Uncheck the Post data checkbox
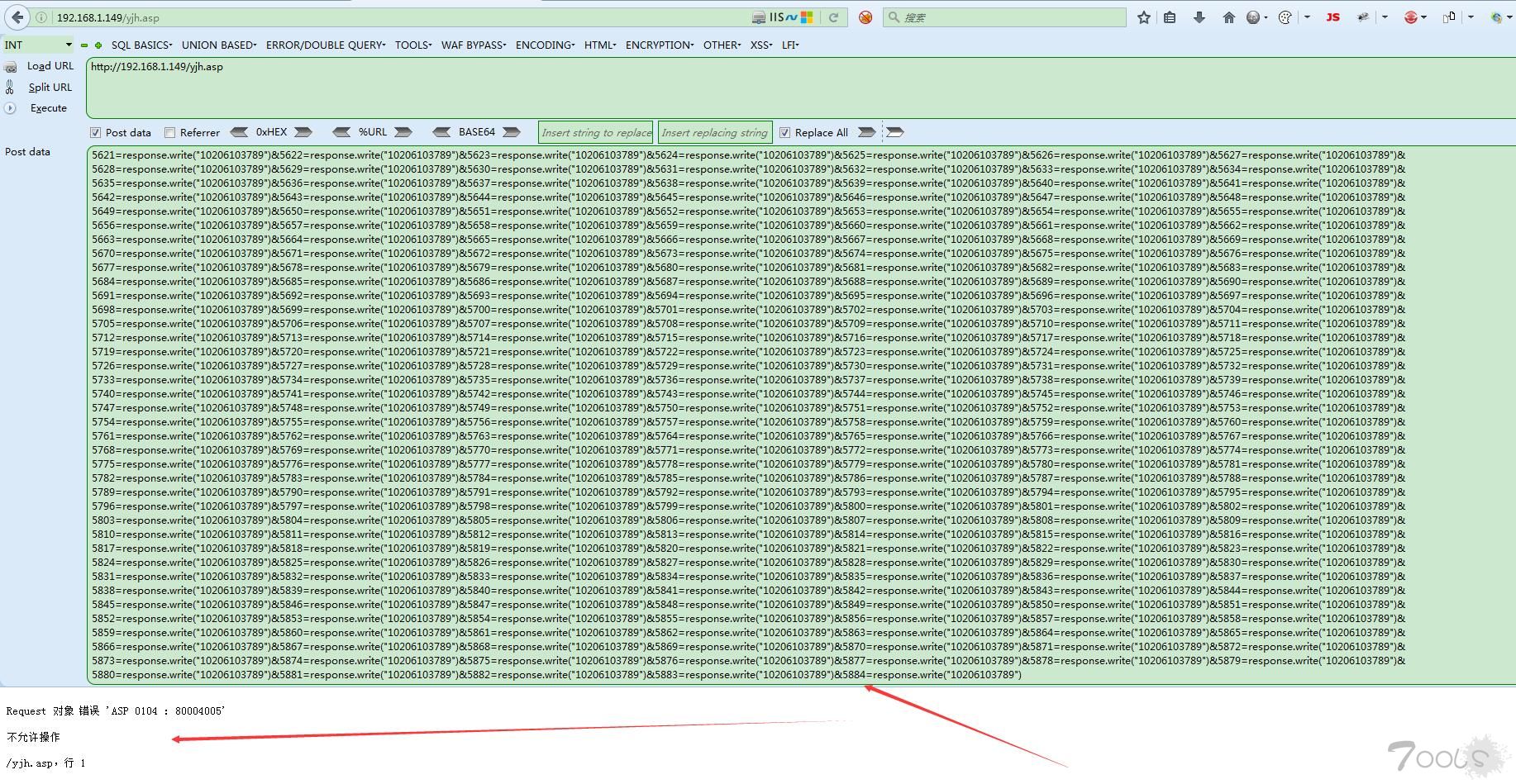This screenshot has height=784, width=1516. click(96, 133)
